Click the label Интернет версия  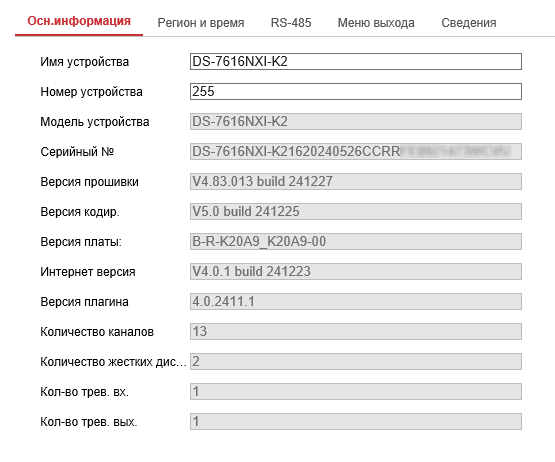pos(88,272)
